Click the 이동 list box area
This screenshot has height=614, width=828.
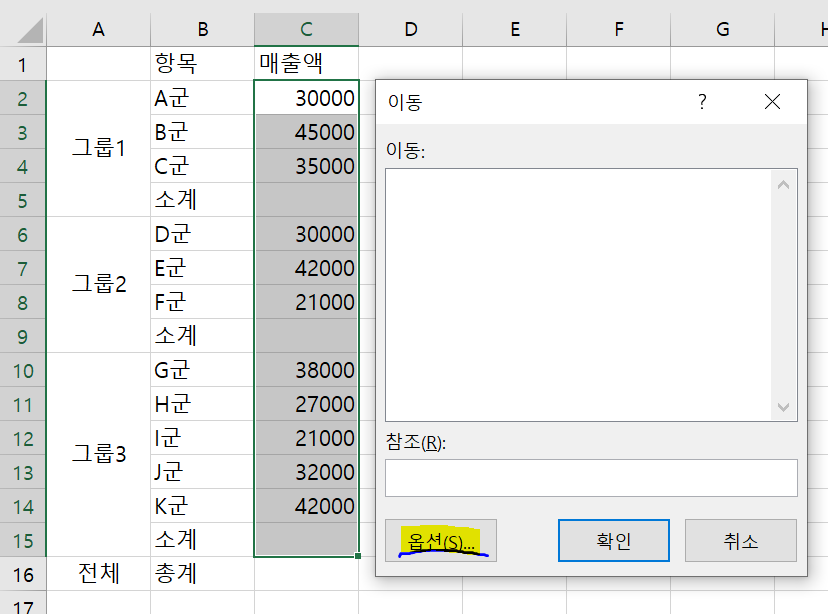pyautogui.click(x=578, y=295)
